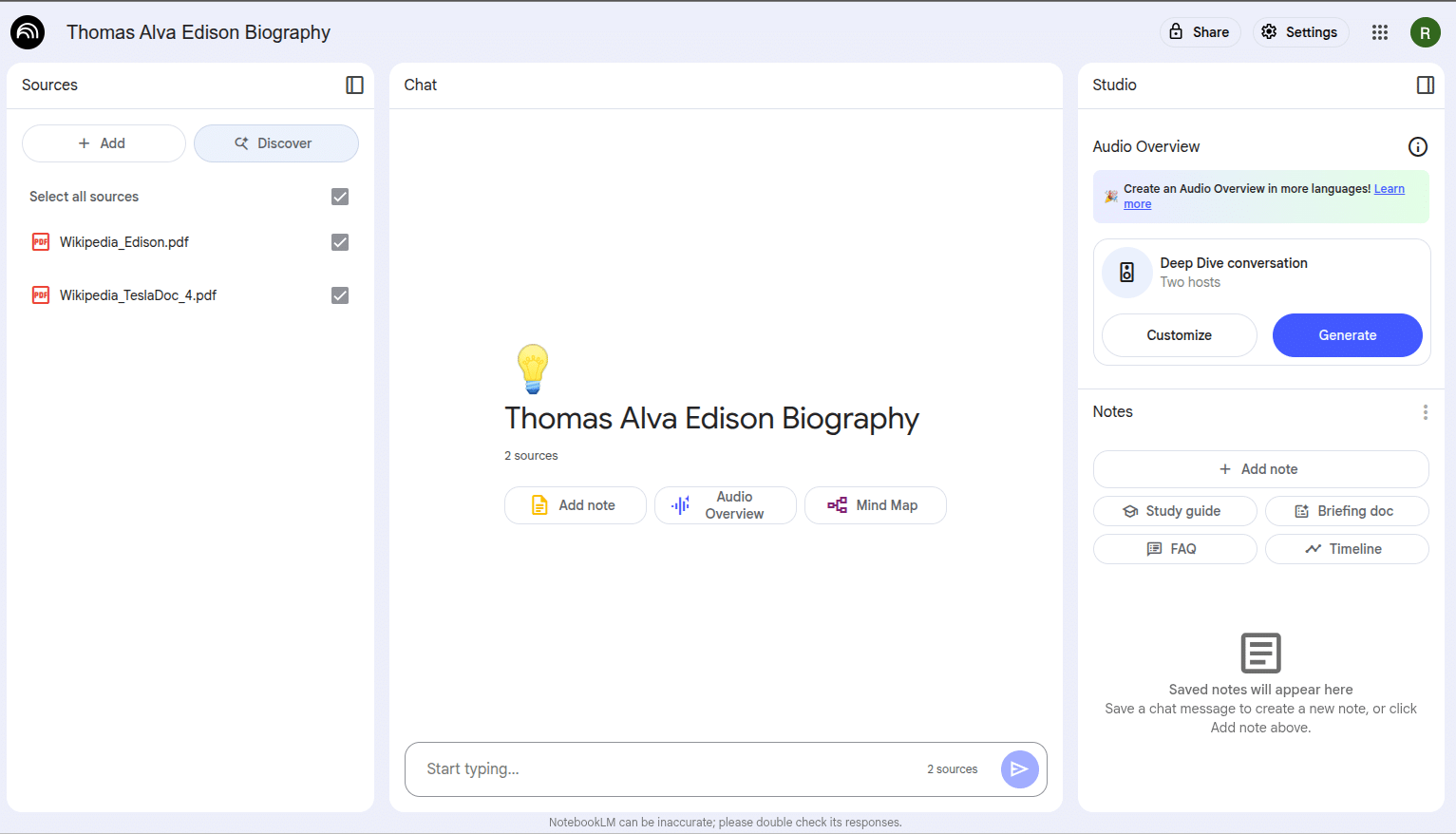Image resolution: width=1456 pixels, height=834 pixels.
Task: Collapse the Sources panel icon
Action: [x=354, y=85]
